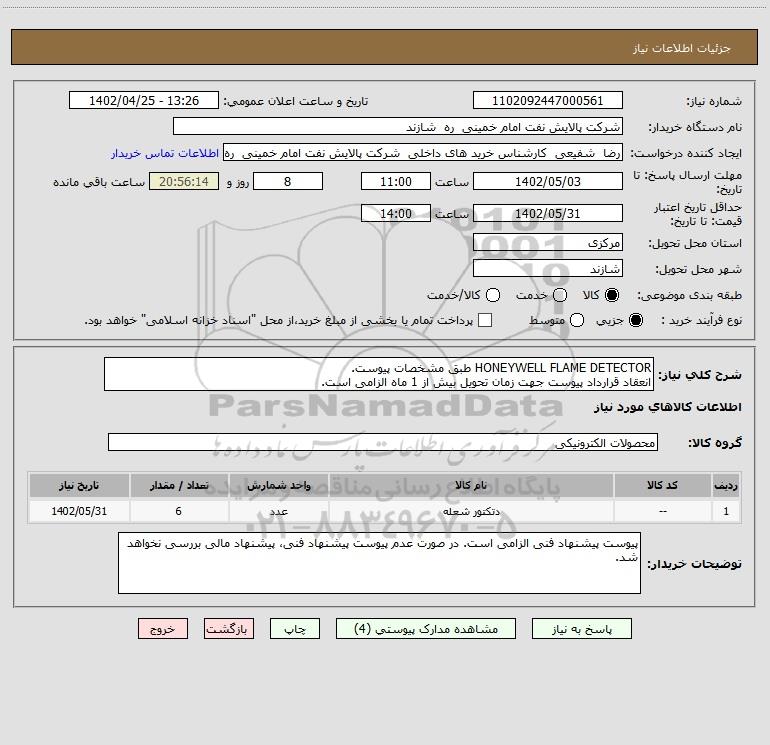
Task: Click the need number field 1102092447000561
Action: click(548, 100)
